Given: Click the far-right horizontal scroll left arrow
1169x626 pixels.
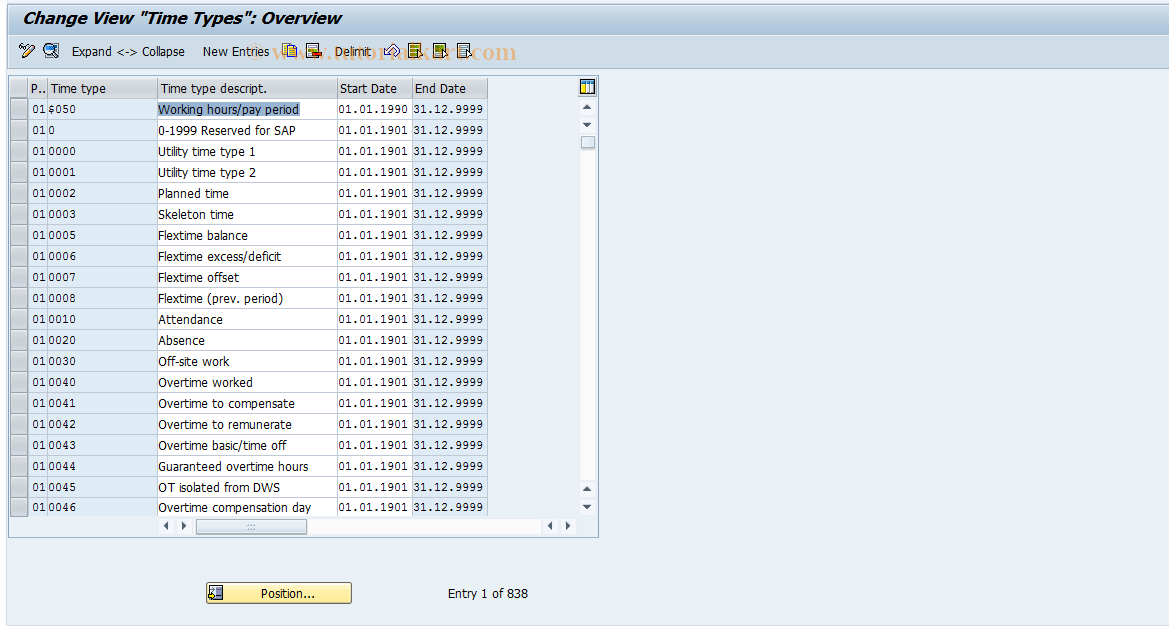Looking at the screenshot, I should coord(550,526).
